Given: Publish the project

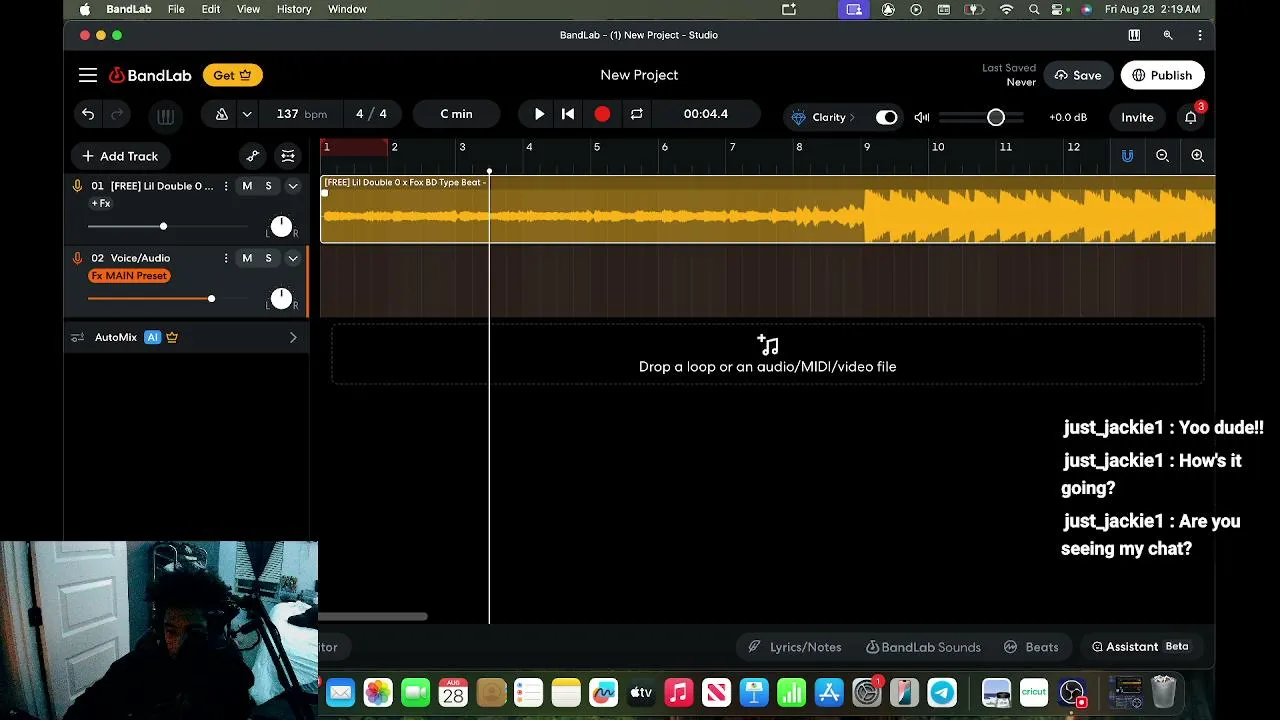Looking at the screenshot, I should (1162, 75).
